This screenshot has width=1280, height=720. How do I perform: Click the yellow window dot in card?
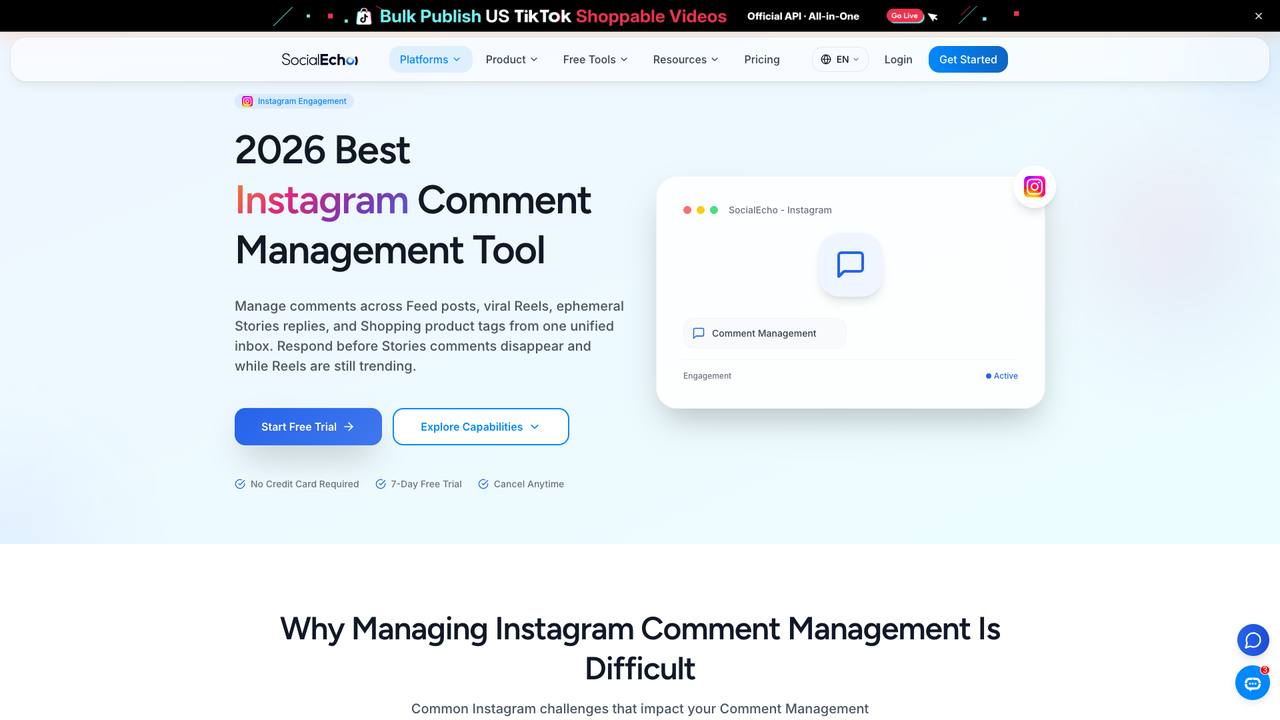(700, 210)
